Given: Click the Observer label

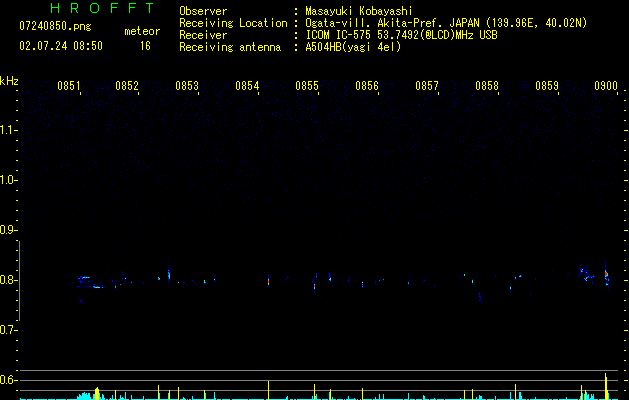Looking at the screenshot, I should coord(203,11).
